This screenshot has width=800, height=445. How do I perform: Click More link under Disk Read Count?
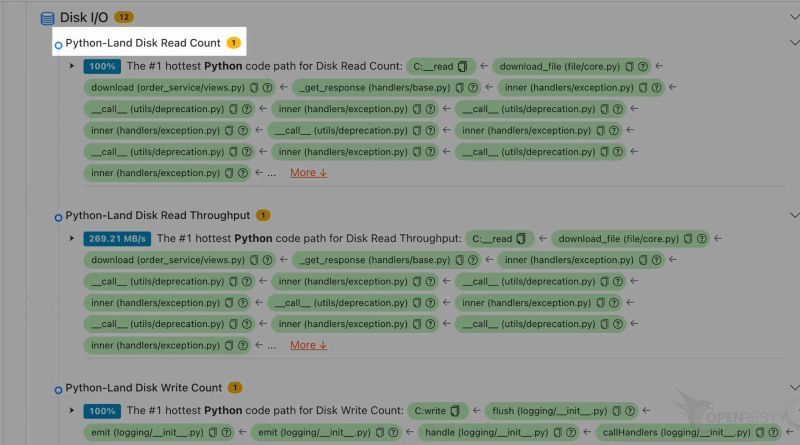pyautogui.click(x=309, y=173)
